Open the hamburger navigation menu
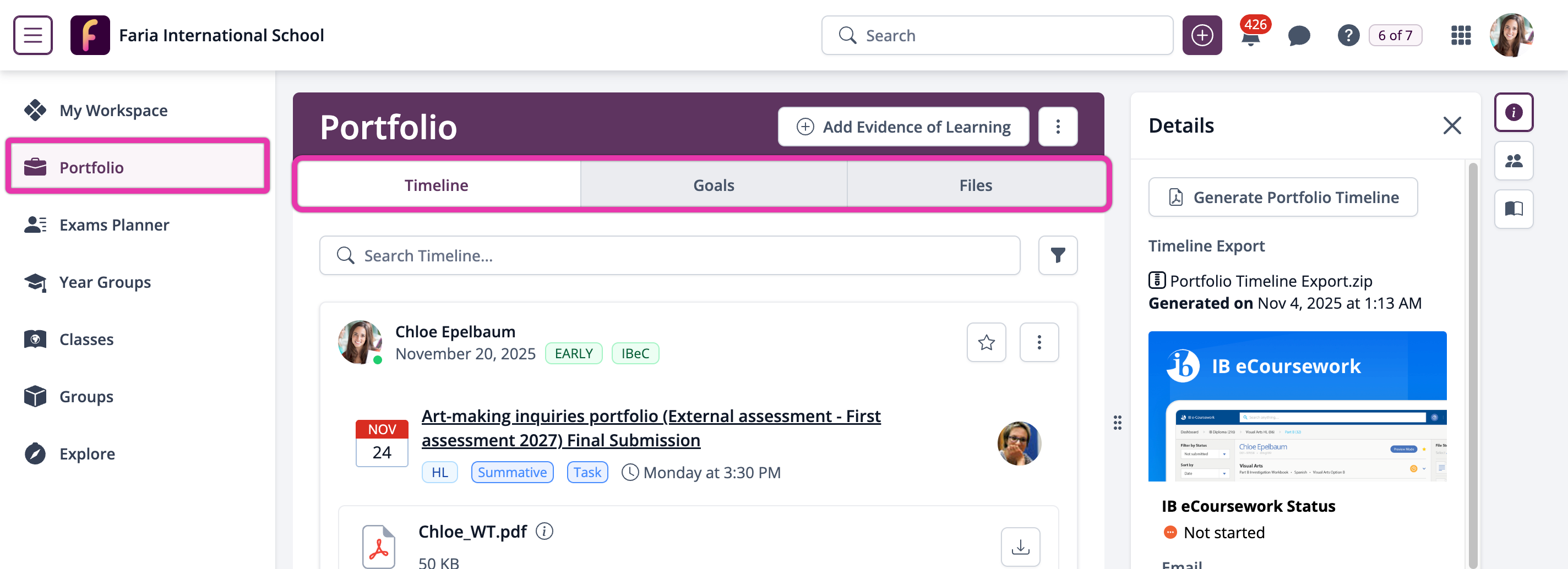 (33, 35)
